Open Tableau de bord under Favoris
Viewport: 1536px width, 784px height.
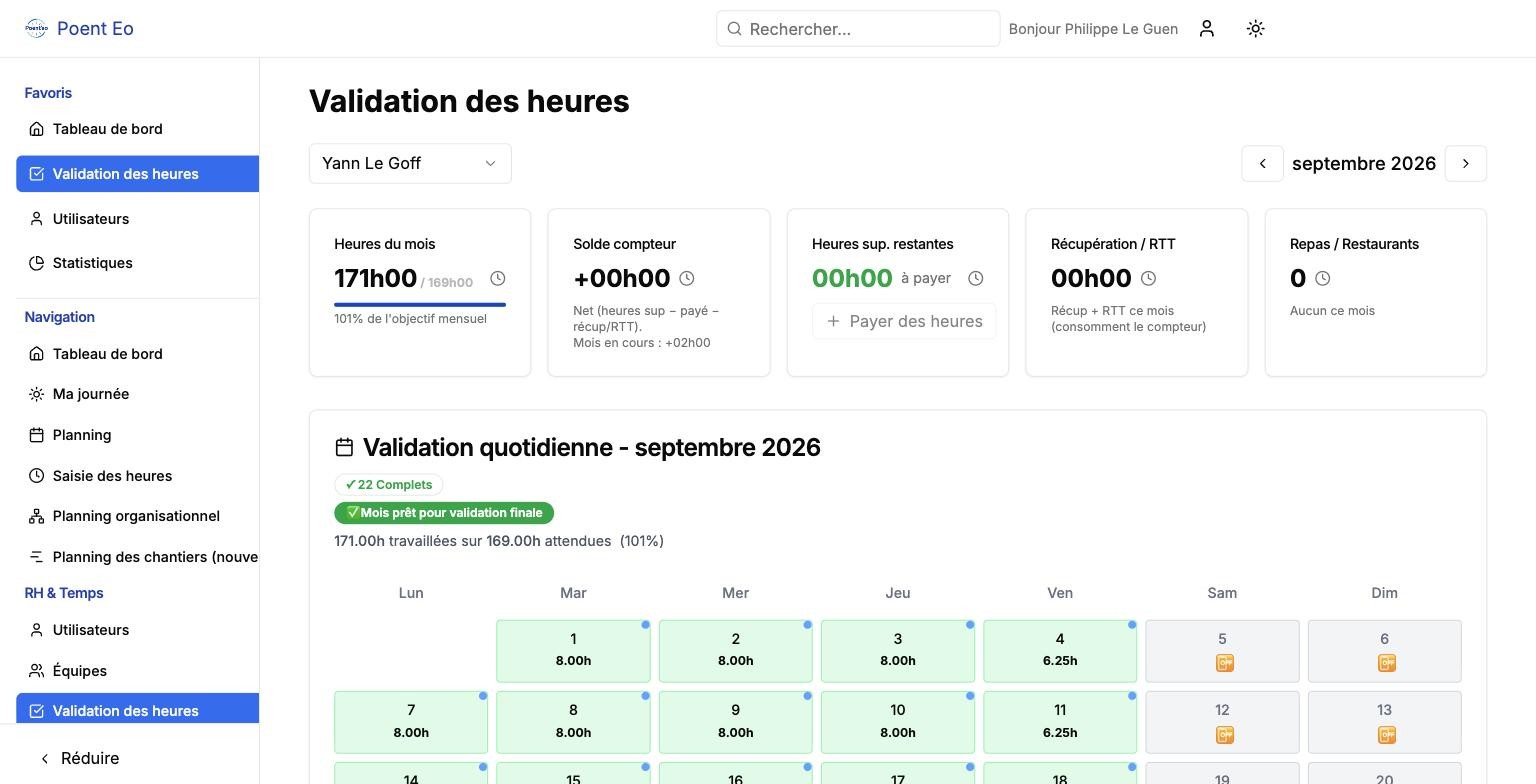point(137,129)
